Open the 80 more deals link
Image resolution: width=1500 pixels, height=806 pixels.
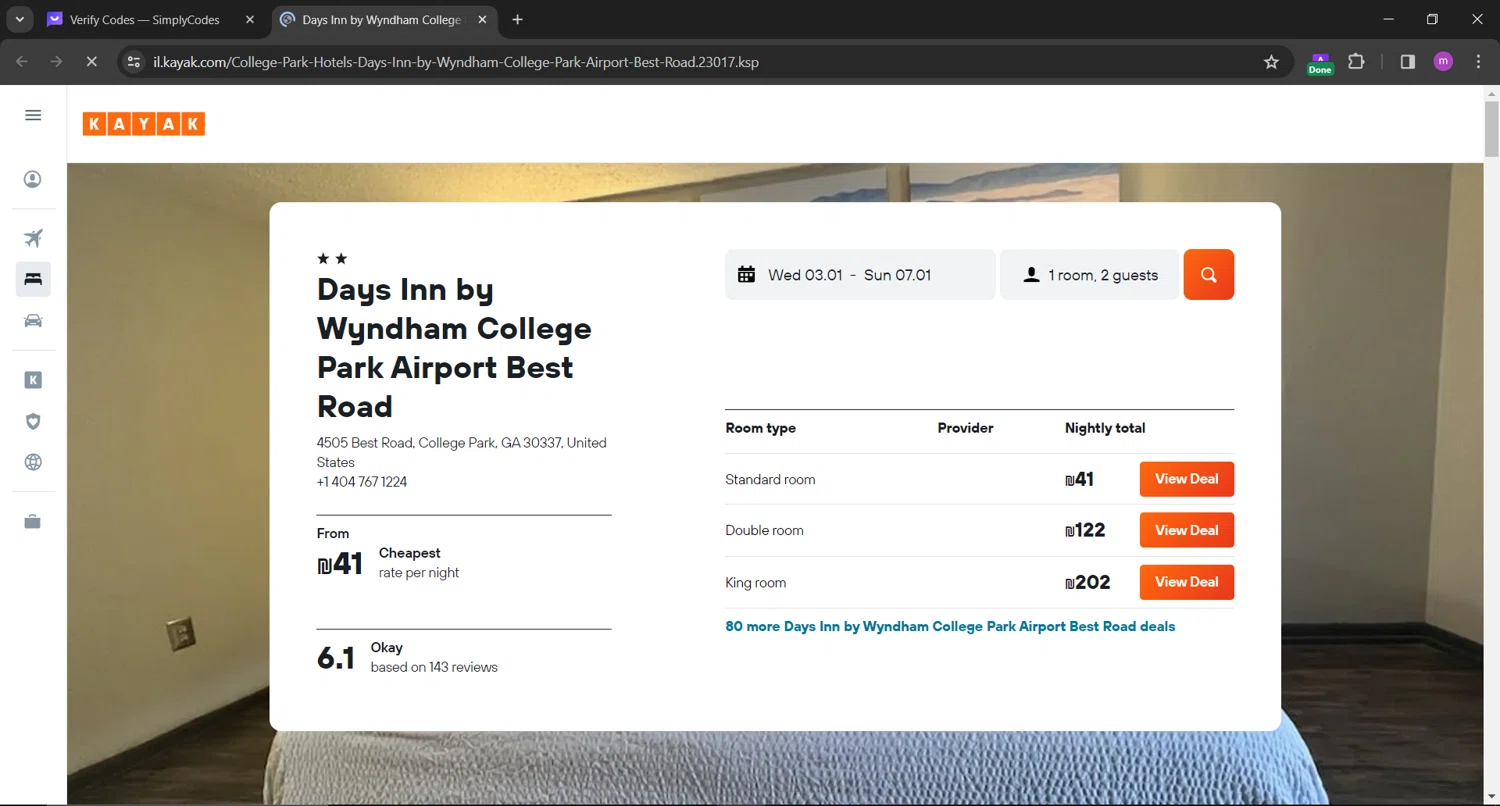(x=949, y=627)
